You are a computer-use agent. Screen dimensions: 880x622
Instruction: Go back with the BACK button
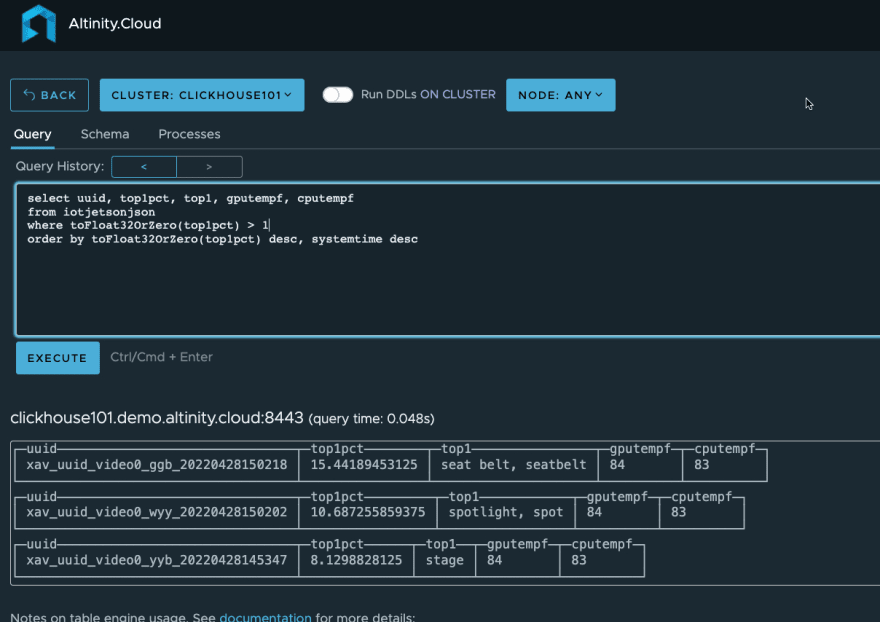tap(49, 95)
